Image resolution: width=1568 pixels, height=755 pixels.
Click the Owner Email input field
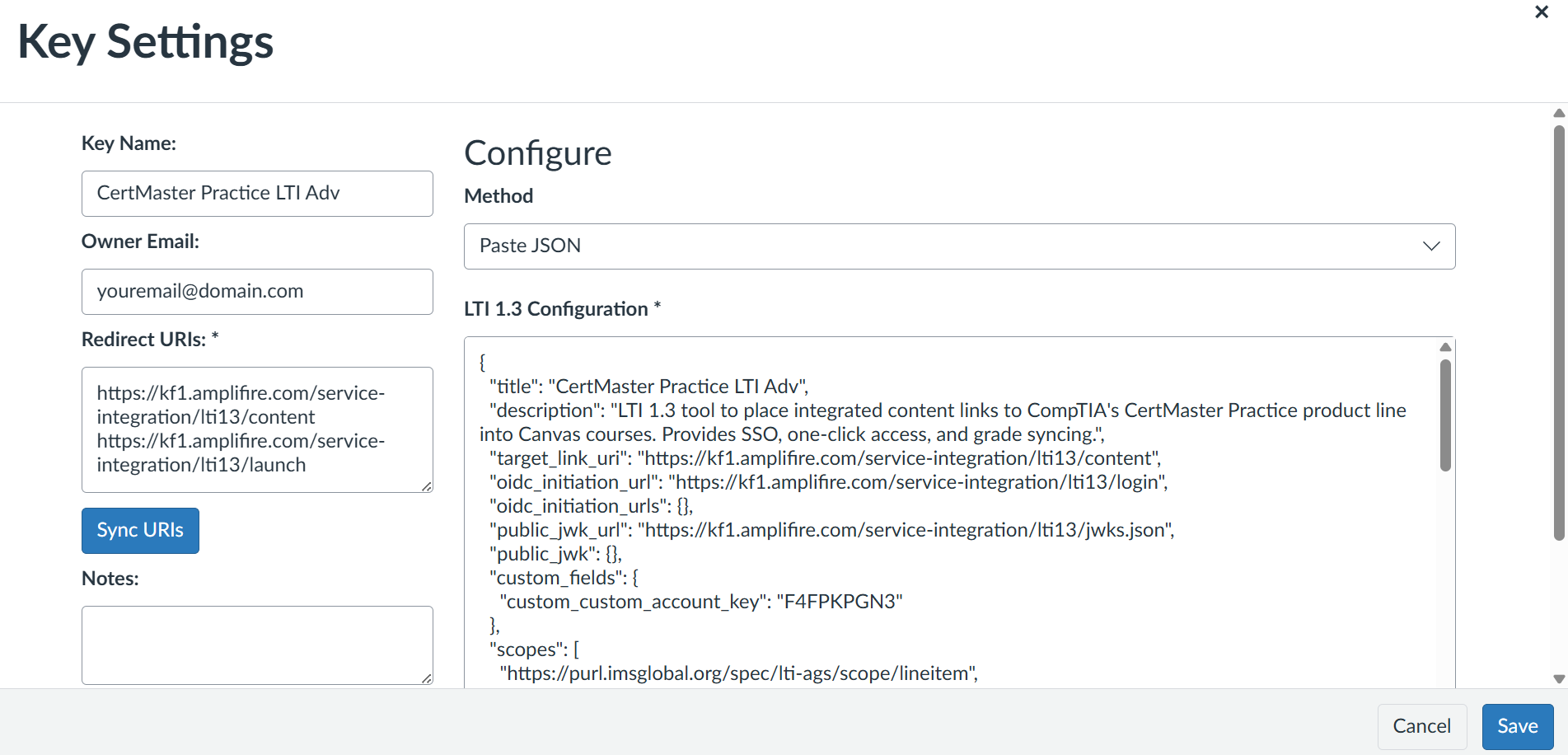click(x=257, y=292)
